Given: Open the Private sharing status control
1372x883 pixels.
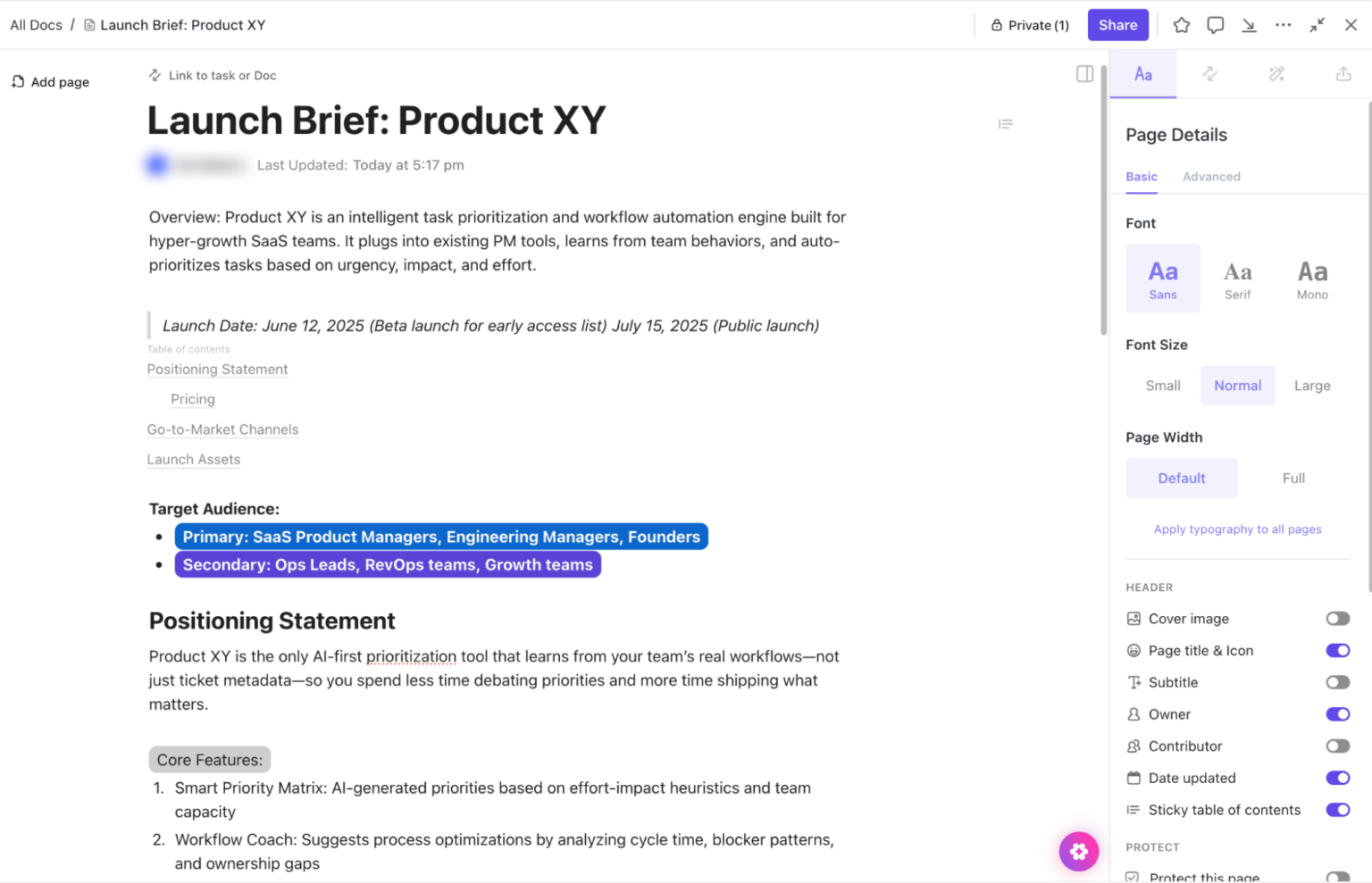Looking at the screenshot, I should [1029, 25].
